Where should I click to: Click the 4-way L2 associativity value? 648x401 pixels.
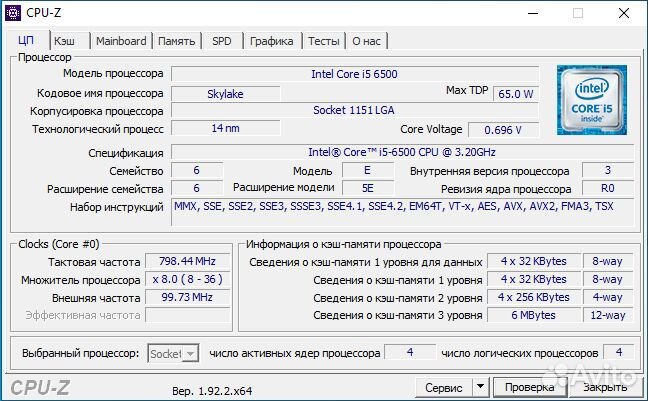point(608,297)
